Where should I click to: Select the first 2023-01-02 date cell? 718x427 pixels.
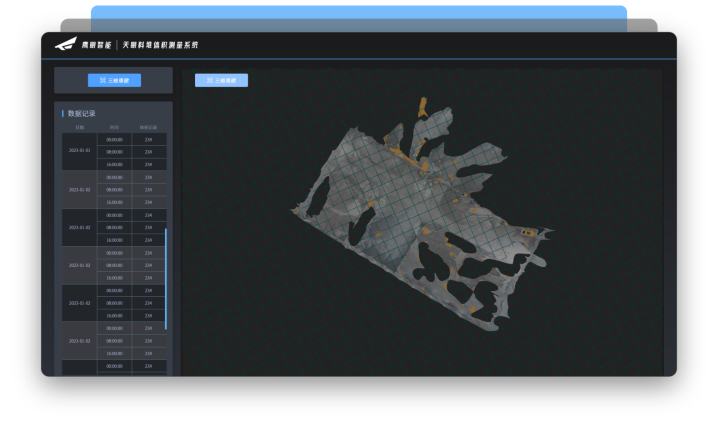80,189
